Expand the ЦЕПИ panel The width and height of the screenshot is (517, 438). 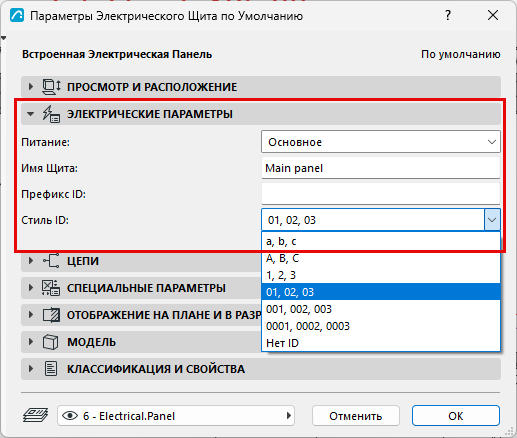point(31,261)
